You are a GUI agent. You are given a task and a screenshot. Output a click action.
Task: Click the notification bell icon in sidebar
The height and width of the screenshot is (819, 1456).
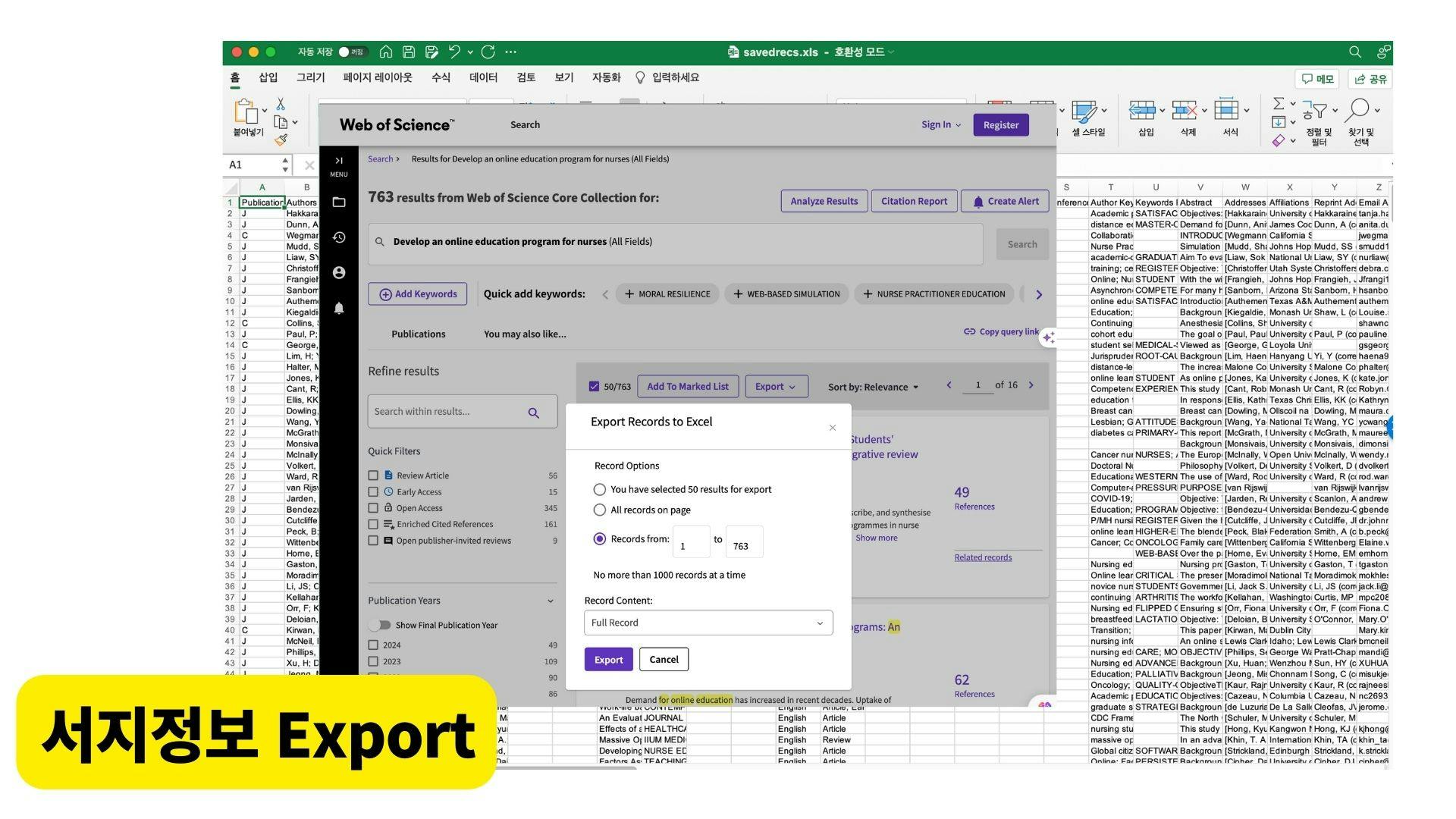point(339,308)
